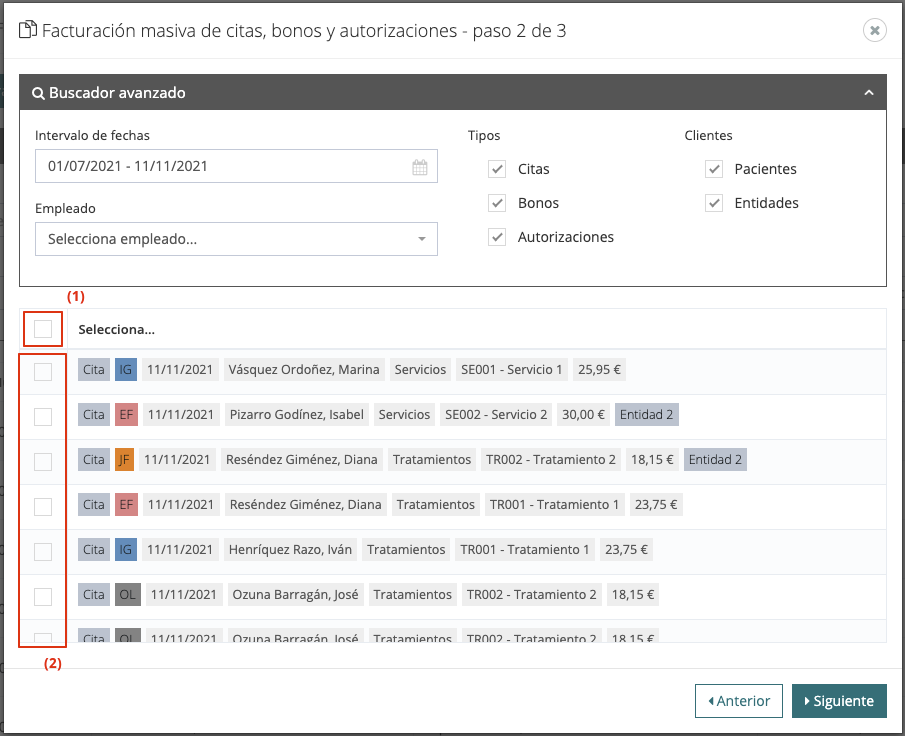Toggle the Bonos checkbox

[497, 203]
